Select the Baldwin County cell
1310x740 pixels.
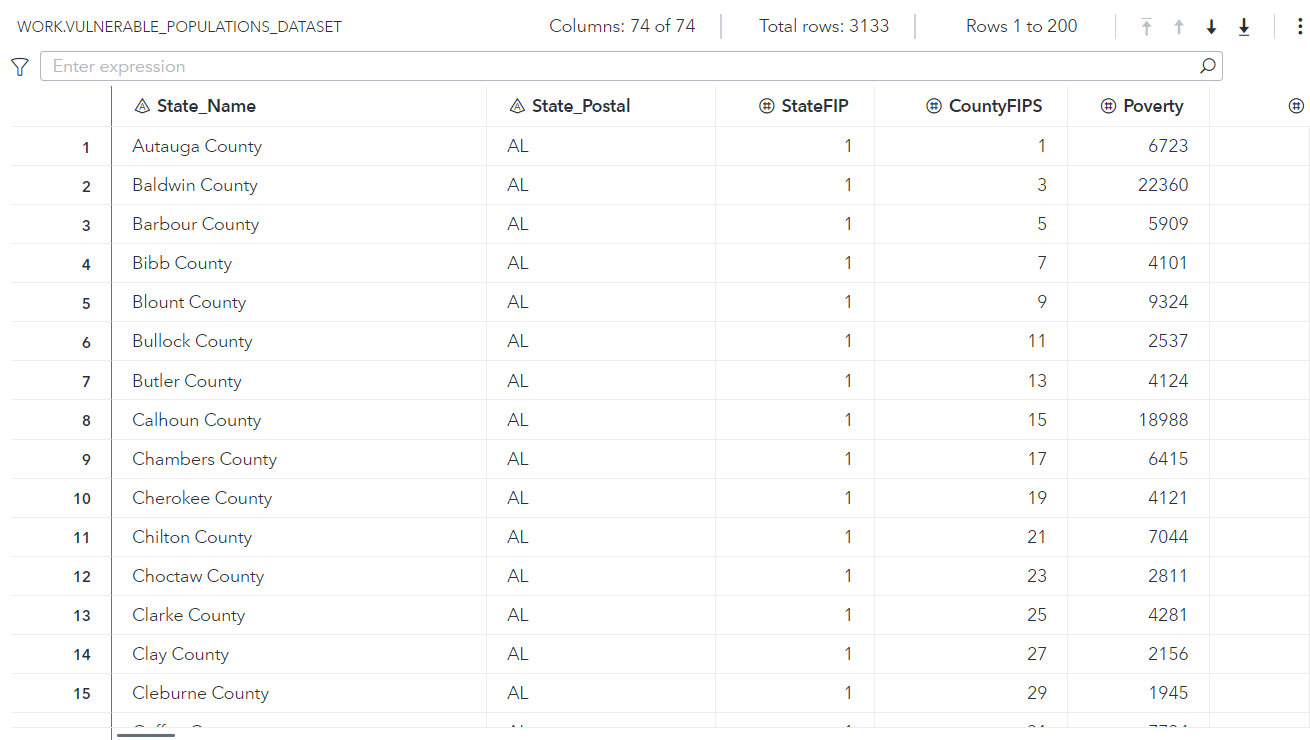point(194,184)
